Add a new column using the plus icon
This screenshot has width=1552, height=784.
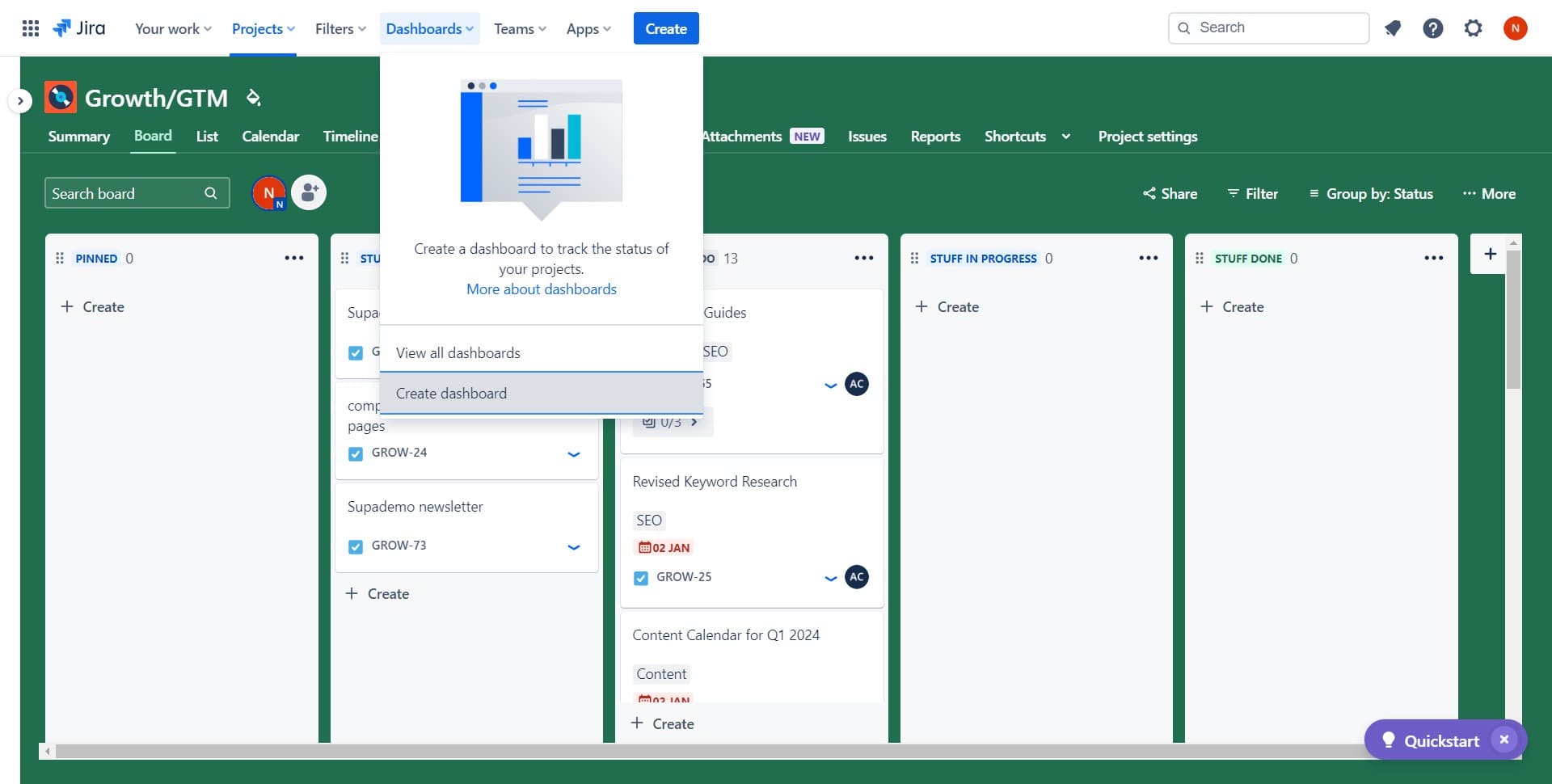click(x=1490, y=254)
